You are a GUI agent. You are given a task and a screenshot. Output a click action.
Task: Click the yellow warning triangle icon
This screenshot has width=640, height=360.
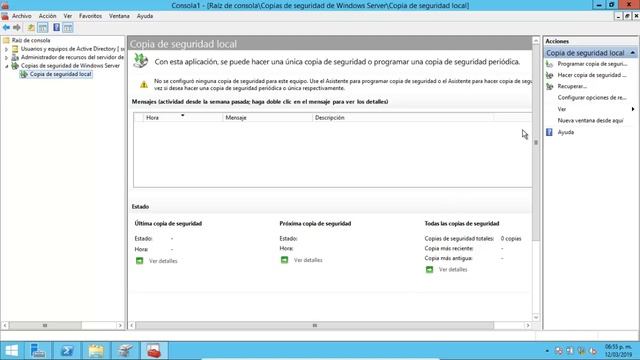click(144, 85)
